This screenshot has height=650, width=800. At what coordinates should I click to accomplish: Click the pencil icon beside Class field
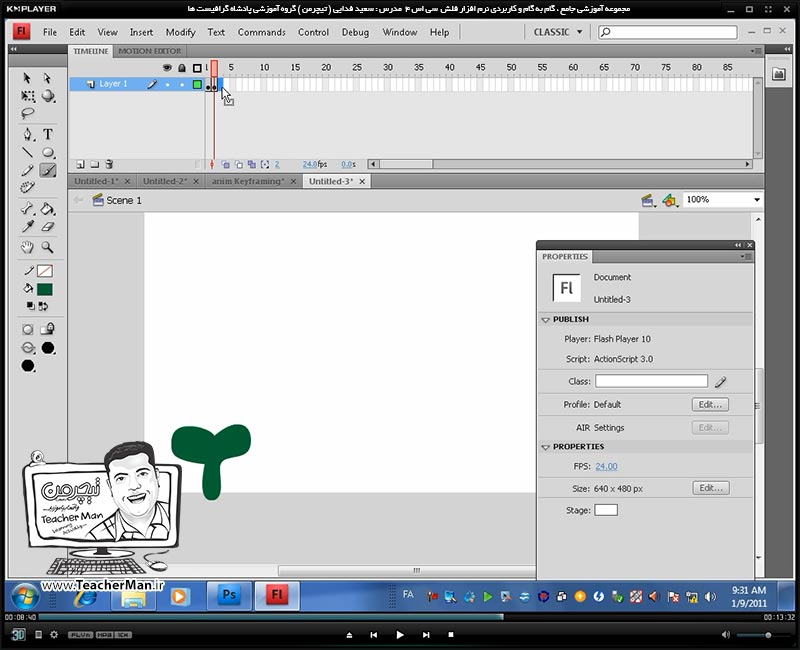(x=720, y=382)
